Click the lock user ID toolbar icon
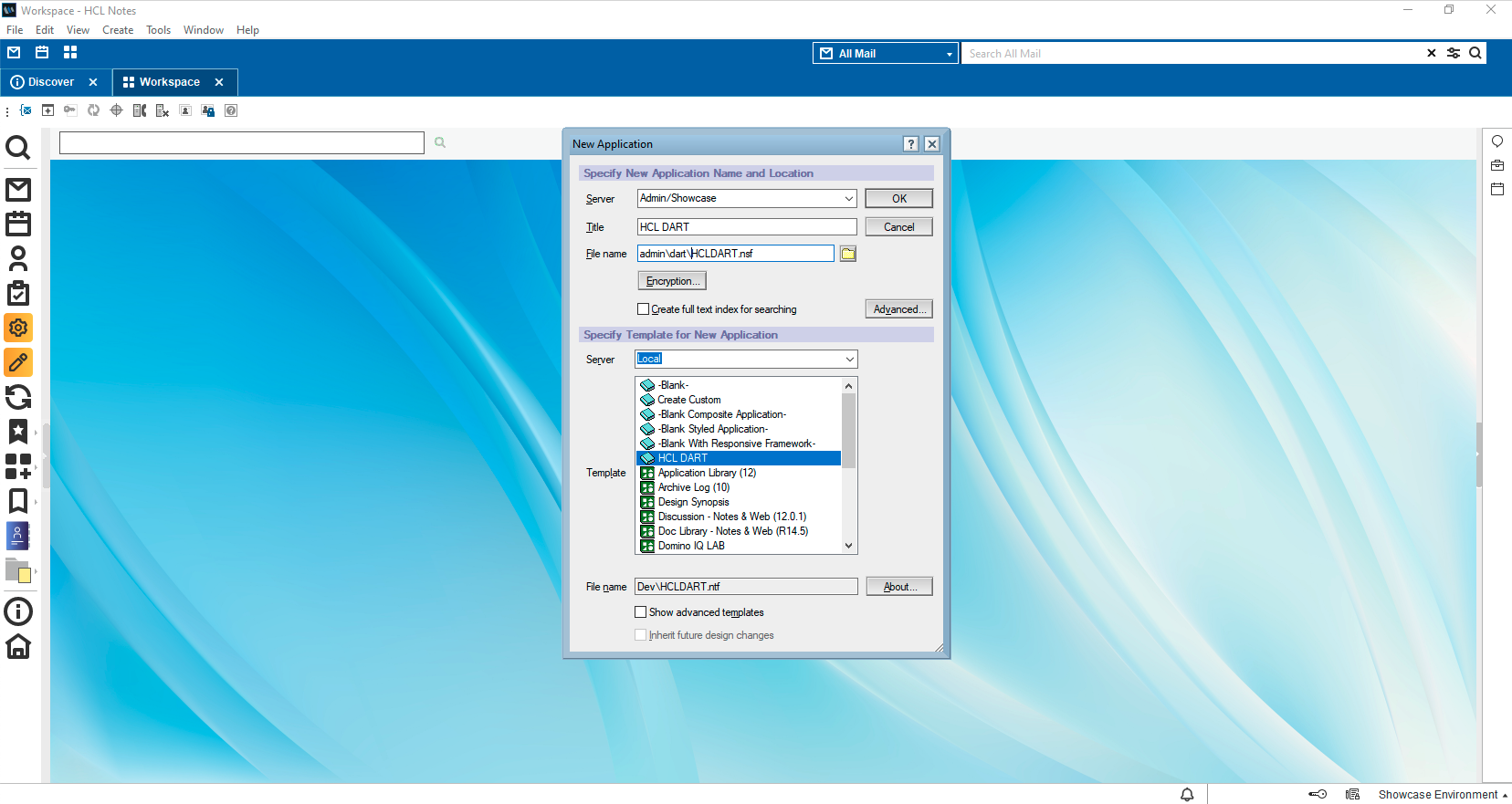1512x804 pixels. (208, 110)
